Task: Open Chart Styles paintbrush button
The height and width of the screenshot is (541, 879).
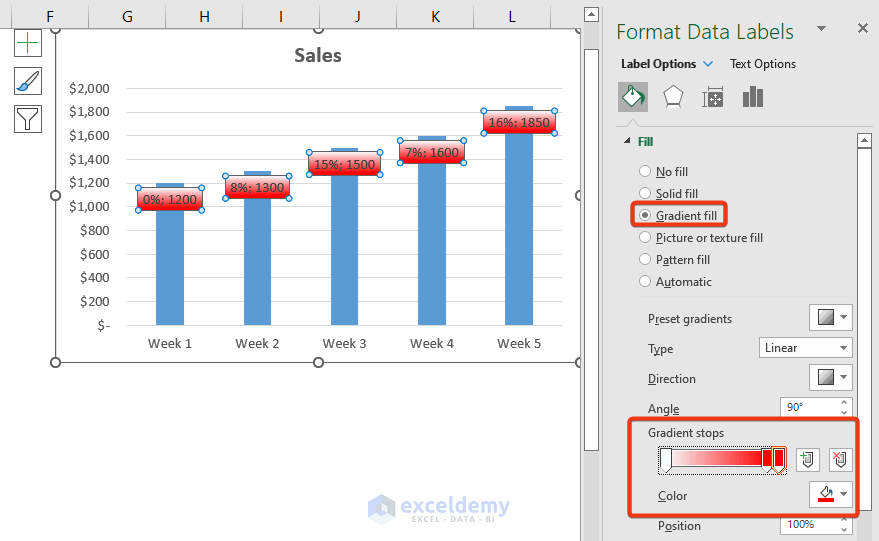Action: click(x=28, y=81)
